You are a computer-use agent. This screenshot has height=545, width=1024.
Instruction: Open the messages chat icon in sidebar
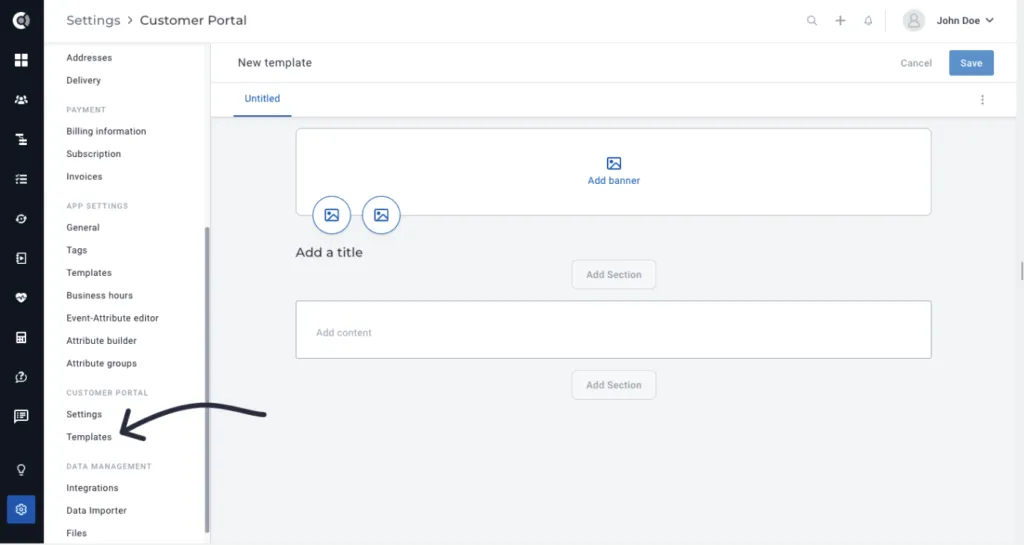pyautogui.click(x=21, y=416)
